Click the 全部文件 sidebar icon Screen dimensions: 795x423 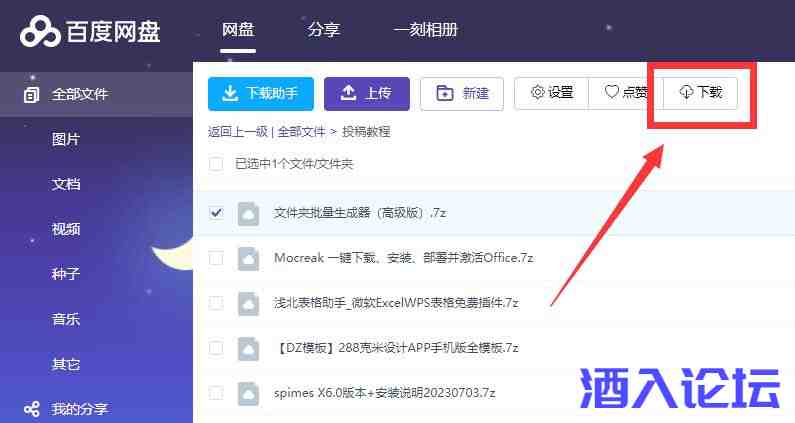tap(32, 95)
